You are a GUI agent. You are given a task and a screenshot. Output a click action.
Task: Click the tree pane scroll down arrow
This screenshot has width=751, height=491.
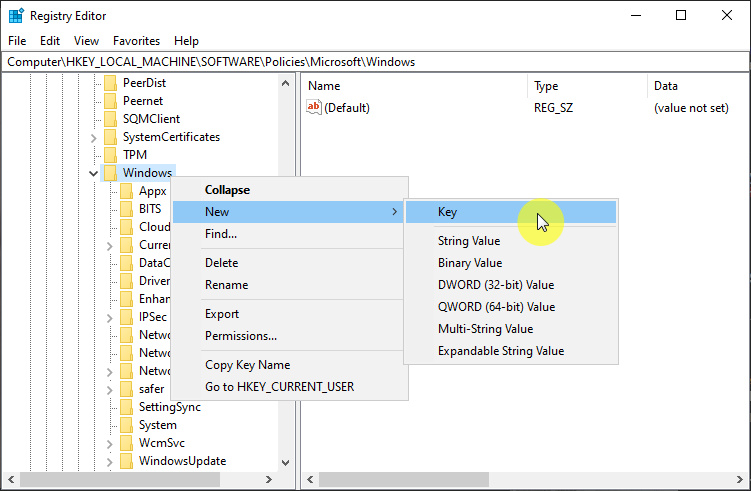pyautogui.click(x=286, y=463)
